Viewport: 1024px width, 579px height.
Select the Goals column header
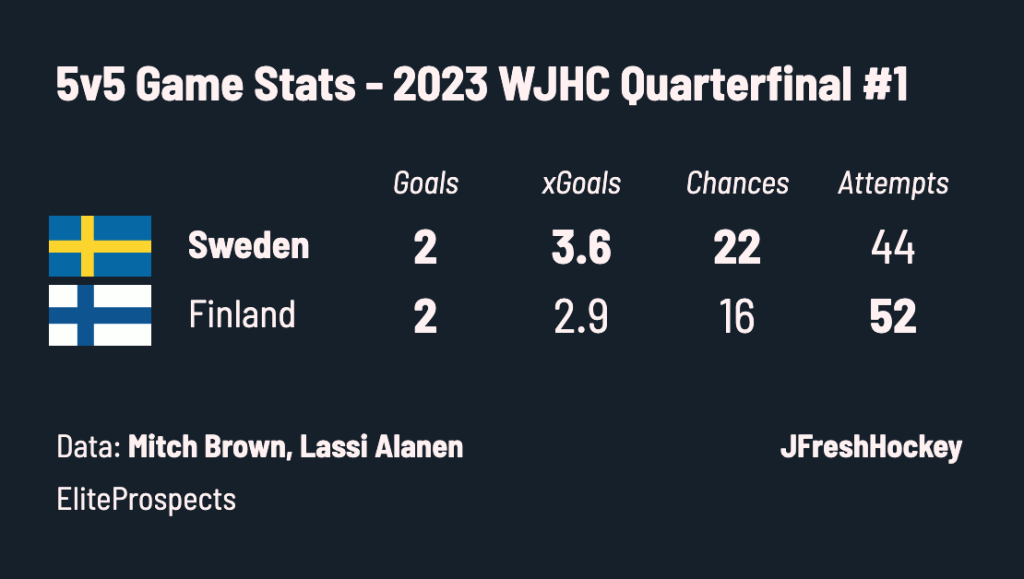(x=426, y=183)
